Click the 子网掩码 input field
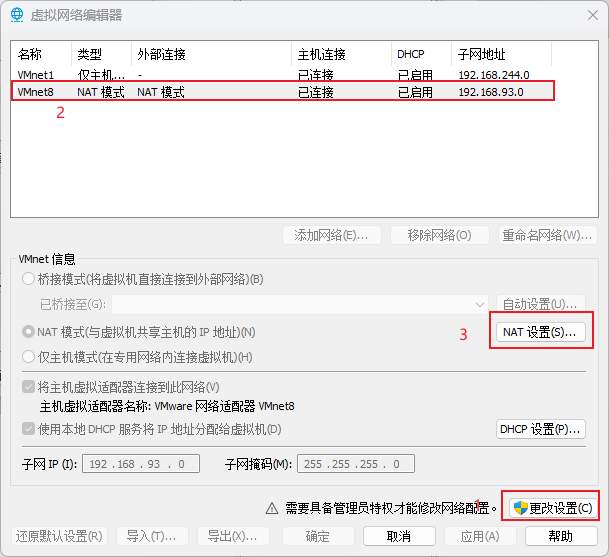The height and width of the screenshot is (557, 609). [356, 464]
